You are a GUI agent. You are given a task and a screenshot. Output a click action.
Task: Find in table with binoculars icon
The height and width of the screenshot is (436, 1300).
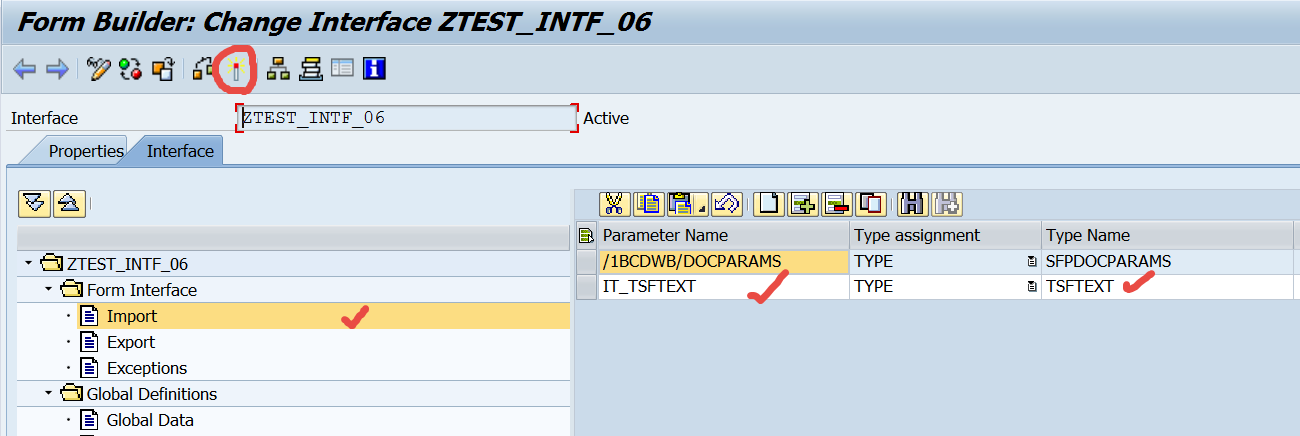click(911, 204)
